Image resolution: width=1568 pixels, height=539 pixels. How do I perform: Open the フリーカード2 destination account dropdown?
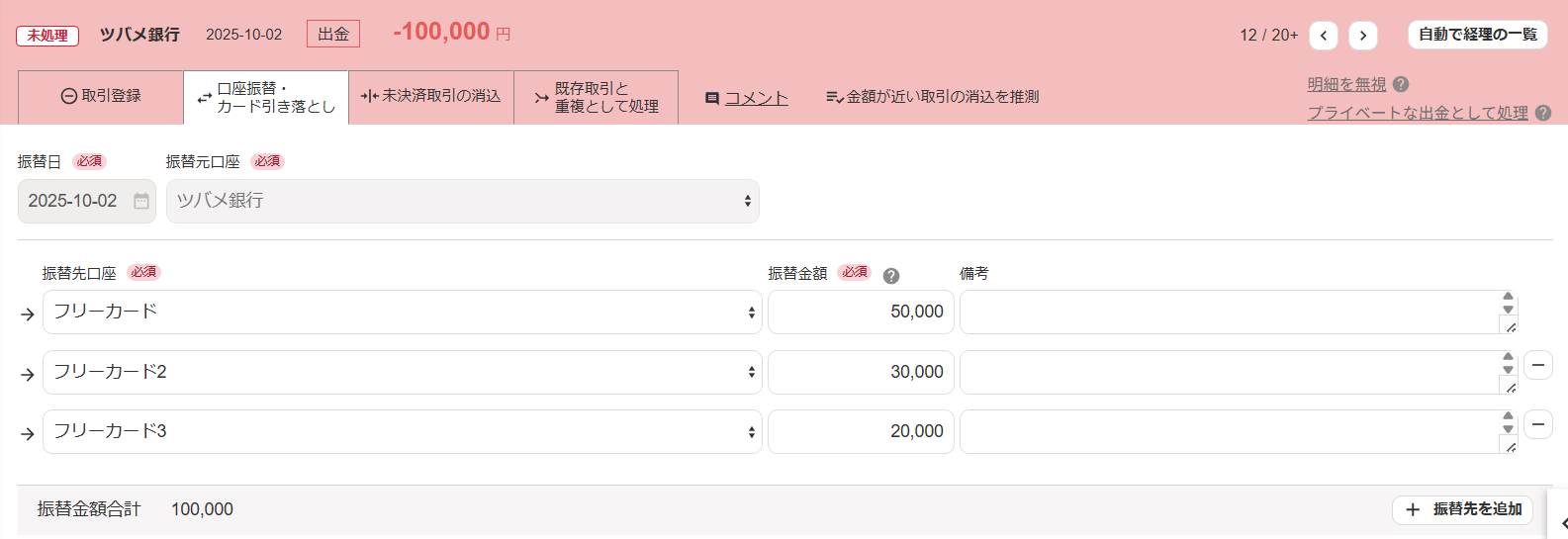pyautogui.click(x=403, y=372)
